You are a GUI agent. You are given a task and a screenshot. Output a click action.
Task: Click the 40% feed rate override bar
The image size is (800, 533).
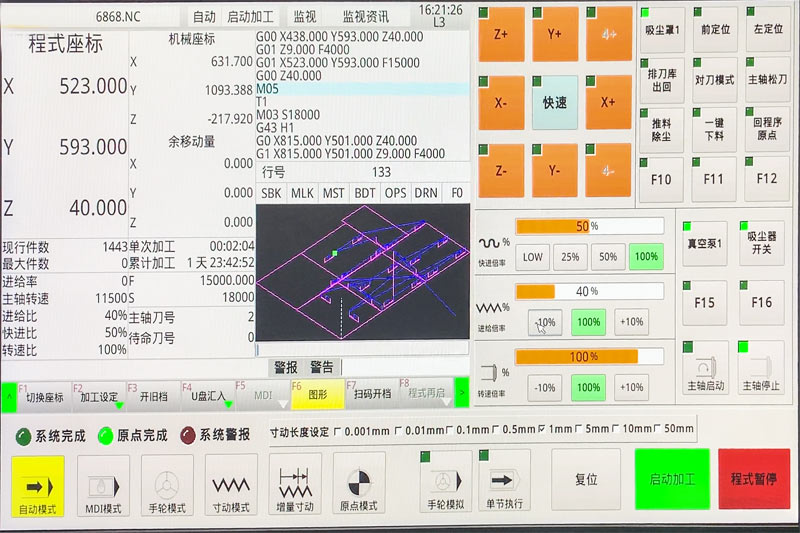589,291
